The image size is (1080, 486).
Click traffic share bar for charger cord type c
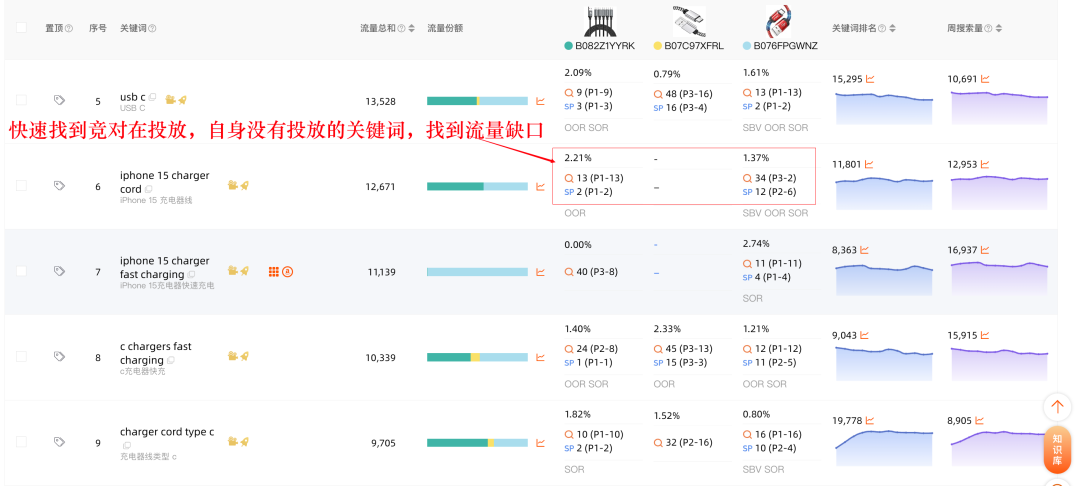click(477, 443)
